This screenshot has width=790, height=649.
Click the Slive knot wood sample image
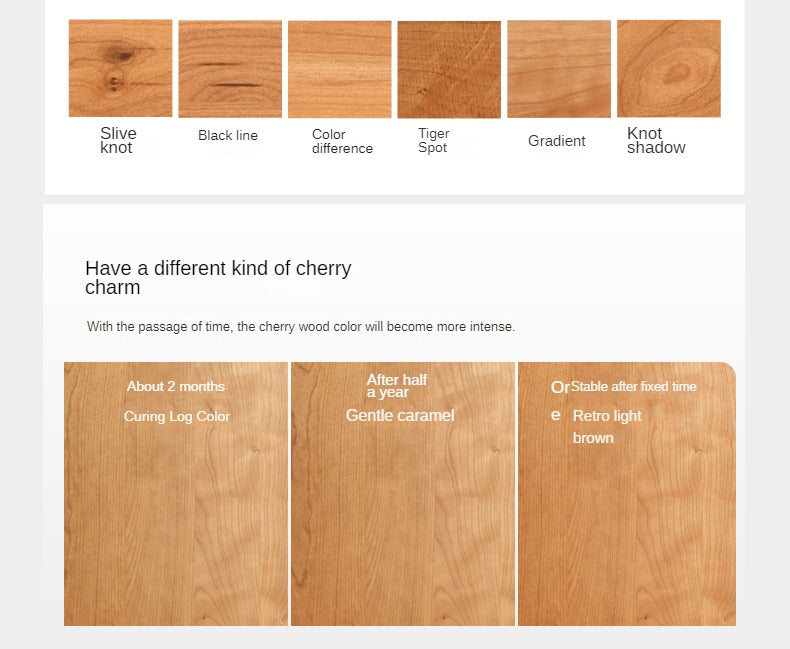(x=120, y=68)
